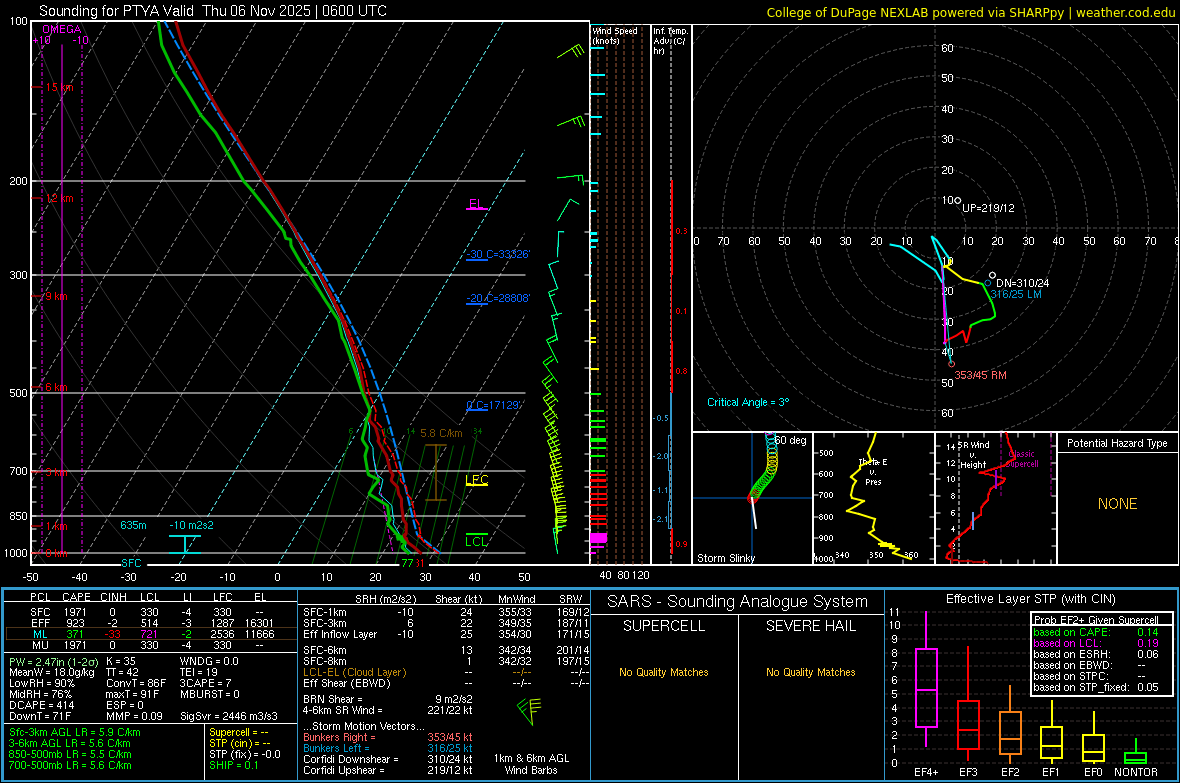Click the SUPERCELL column header in SARS
1180x783 pixels.
pyautogui.click(x=664, y=626)
